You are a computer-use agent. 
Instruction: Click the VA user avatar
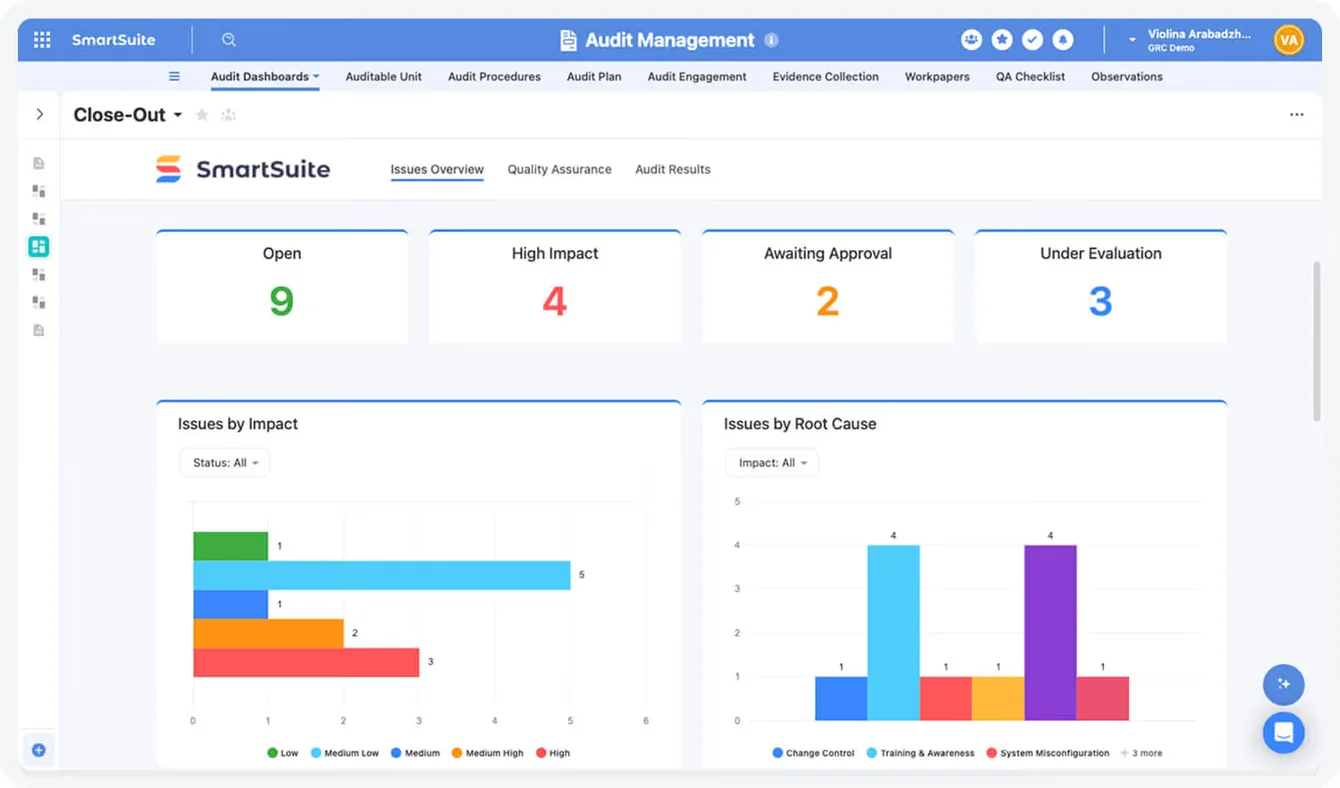(1288, 40)
